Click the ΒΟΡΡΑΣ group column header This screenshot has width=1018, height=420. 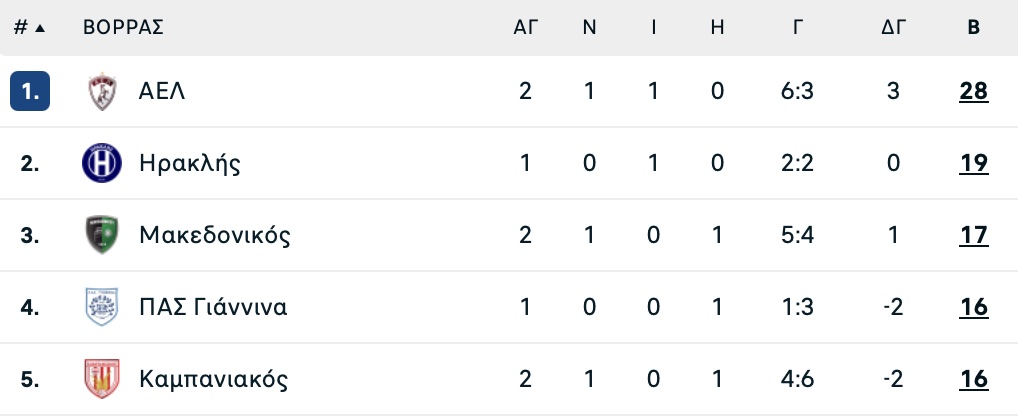pos(123,27)
